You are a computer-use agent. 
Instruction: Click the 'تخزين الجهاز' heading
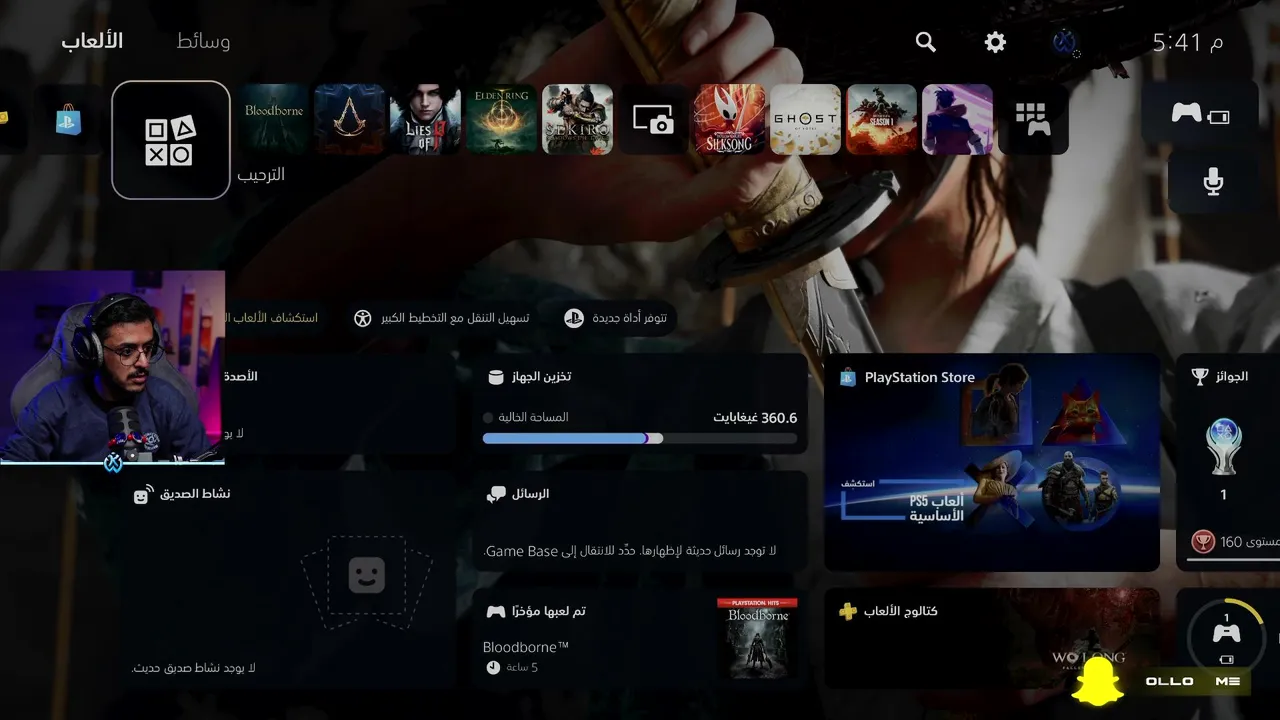click(541, 377)
